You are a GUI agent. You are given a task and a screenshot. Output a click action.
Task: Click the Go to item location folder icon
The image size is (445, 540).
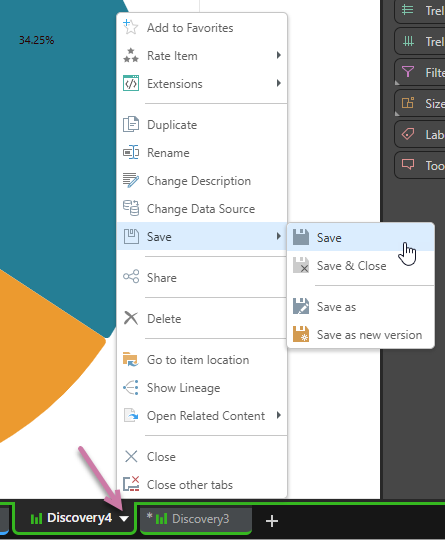pos(131,360)
